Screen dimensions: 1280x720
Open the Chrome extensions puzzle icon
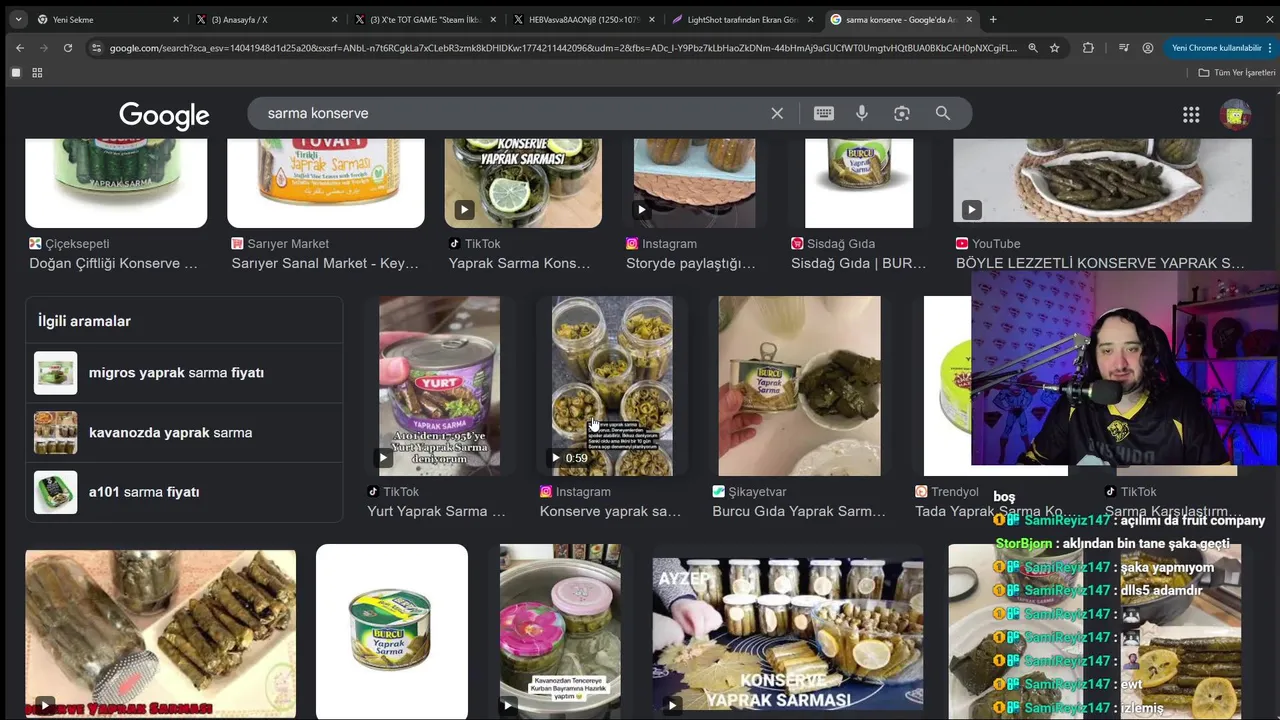pyautogui.click(x=1088, y=47)
